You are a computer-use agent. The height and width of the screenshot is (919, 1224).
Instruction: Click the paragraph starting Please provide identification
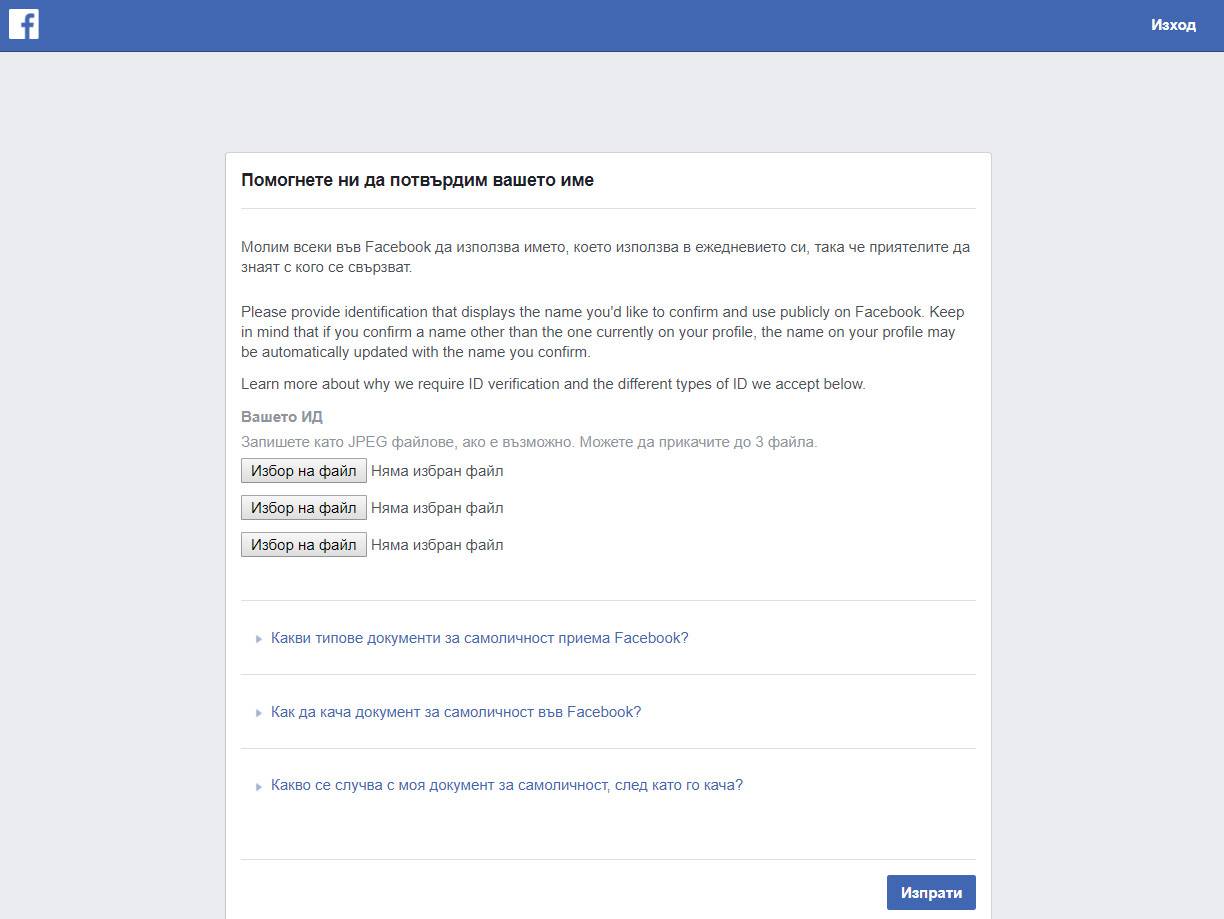(603, 332)
